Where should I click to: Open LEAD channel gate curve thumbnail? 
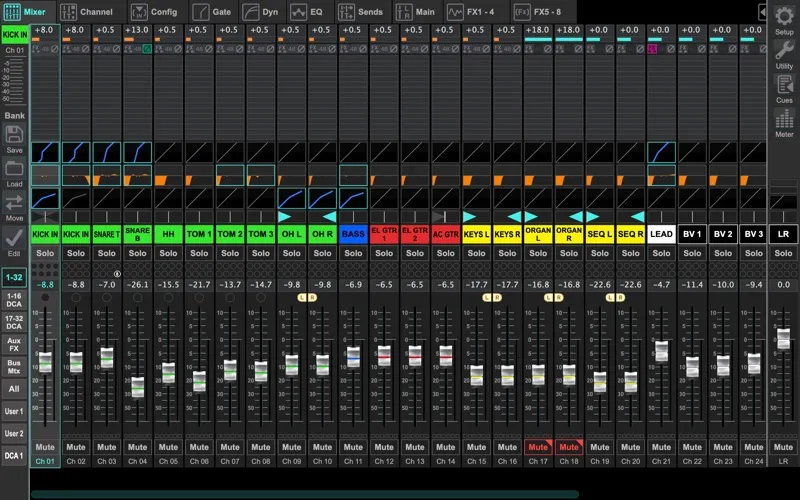coord(661,153)
